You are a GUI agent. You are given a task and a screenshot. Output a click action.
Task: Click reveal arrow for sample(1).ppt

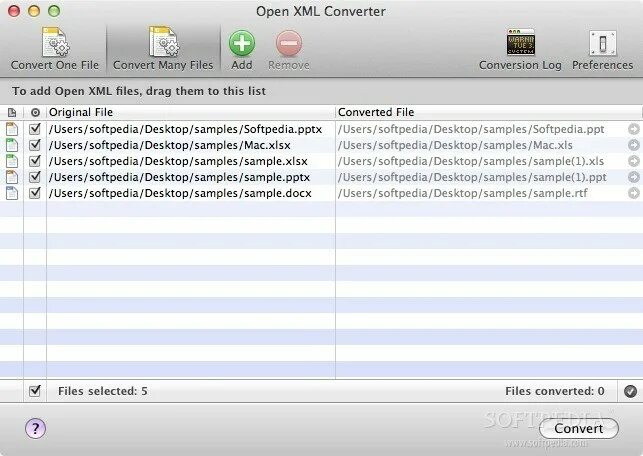[x=634, y=177]
